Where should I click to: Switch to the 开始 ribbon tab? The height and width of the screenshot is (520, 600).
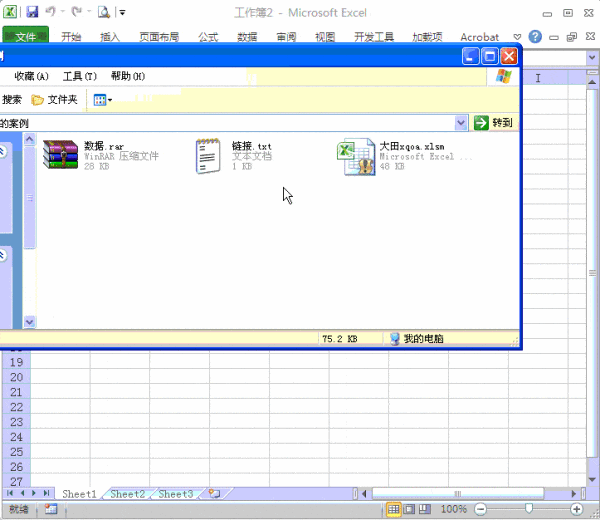[71, 37]
